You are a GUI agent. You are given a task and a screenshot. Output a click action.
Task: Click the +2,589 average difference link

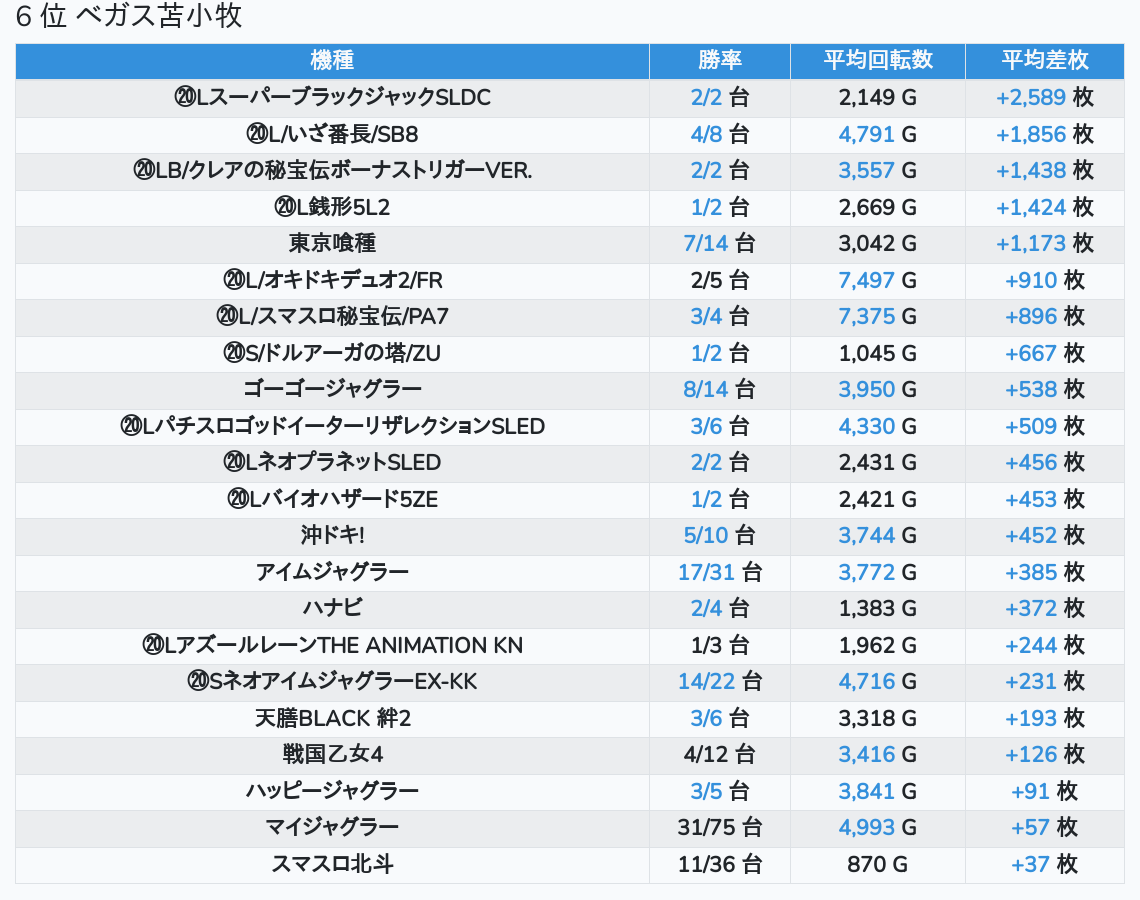point(1030,98)
